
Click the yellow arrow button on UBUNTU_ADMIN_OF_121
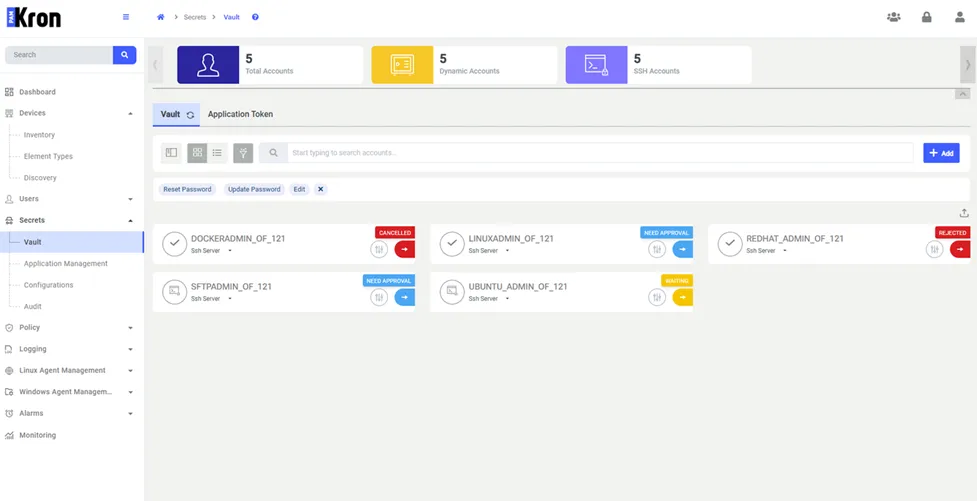[x=682, y=297]
